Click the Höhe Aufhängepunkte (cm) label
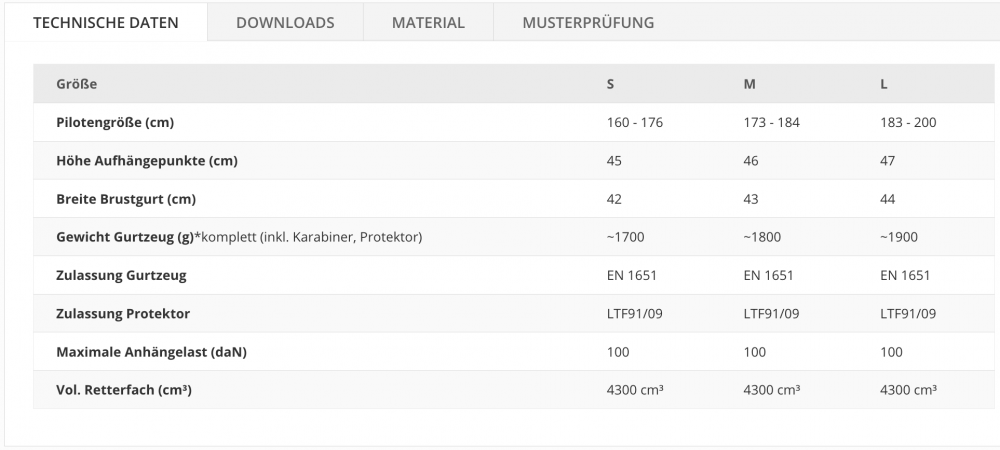Image resolution: width=1000 pixels, height=450 pixels. pyautogui.click(x=147, y=161)
